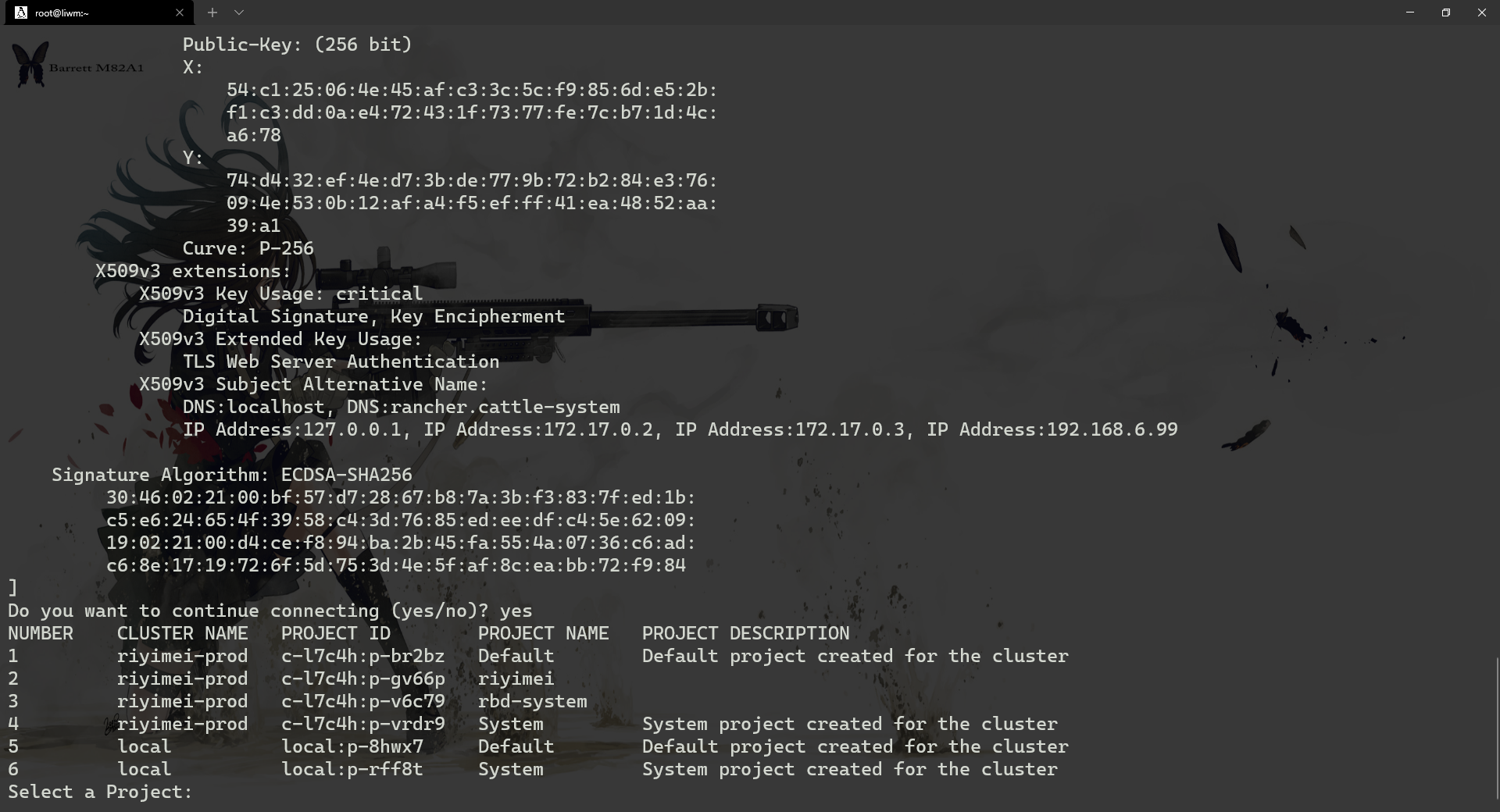The width and height of the screenshot is (1500, 812).
Task: Click the Signature Algorithm: ECDSA-SHA256 line
Action: (232, 475)
